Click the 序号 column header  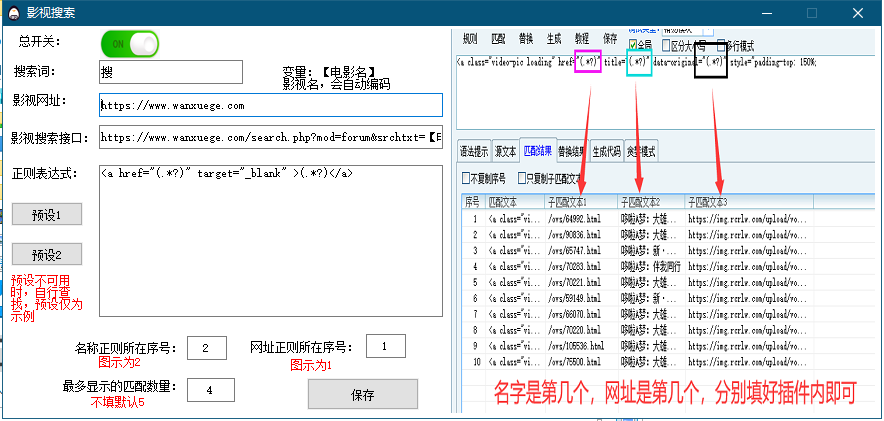click(472, 201)
